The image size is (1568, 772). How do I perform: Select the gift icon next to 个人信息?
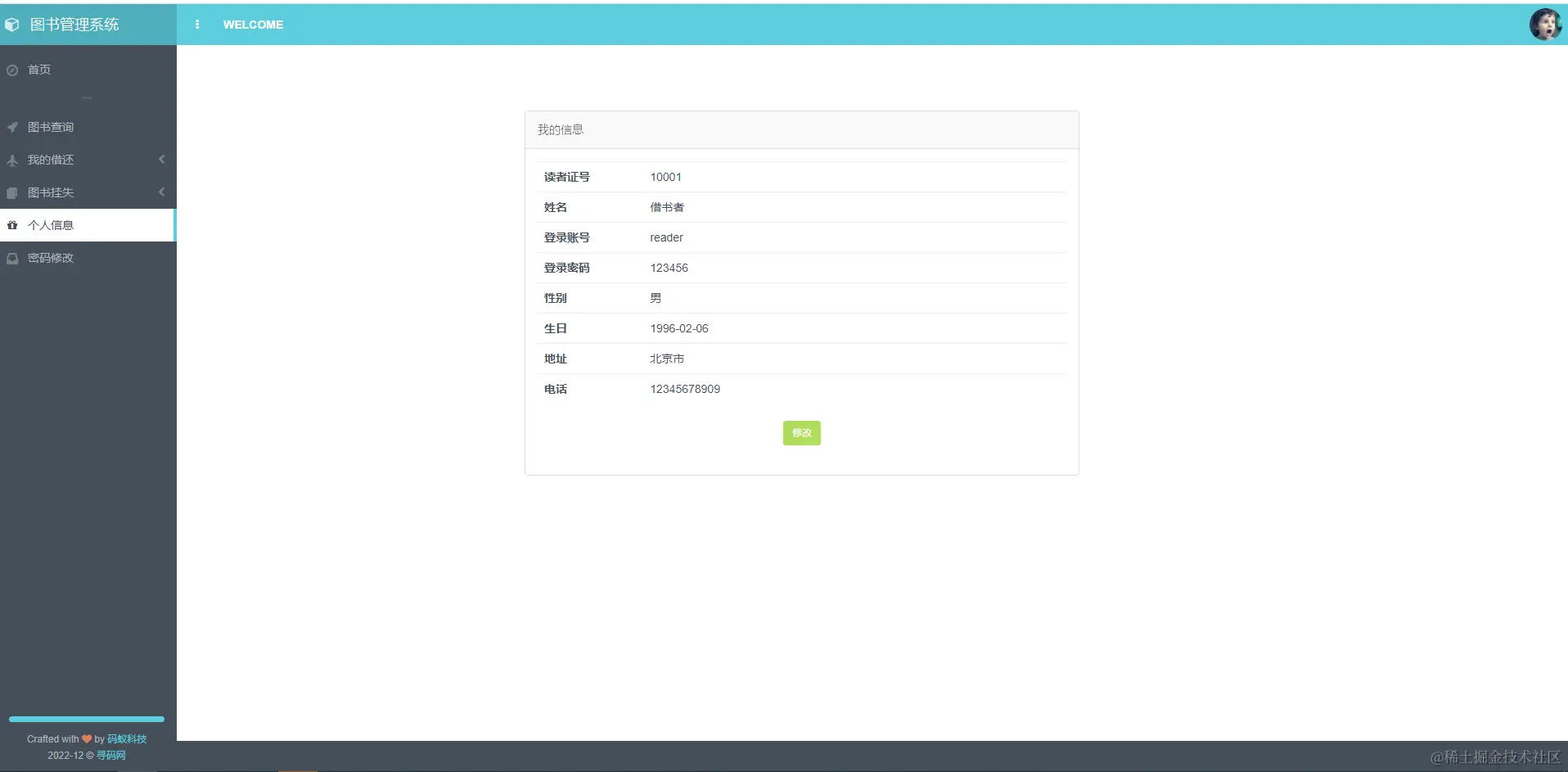point(11,224)
